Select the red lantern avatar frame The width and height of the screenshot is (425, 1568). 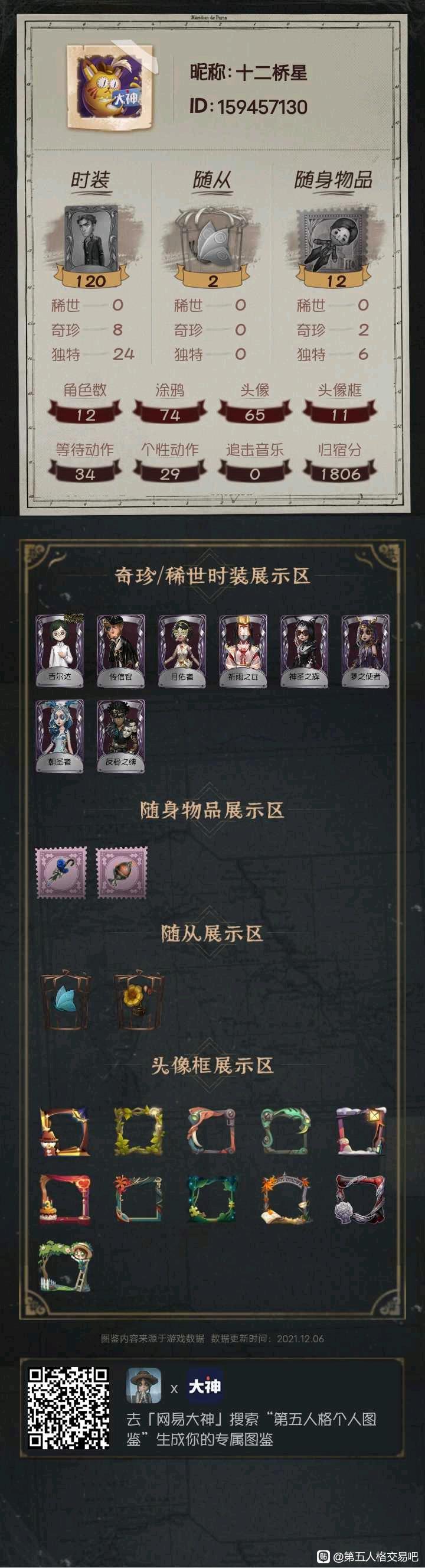coord(65,1199)
